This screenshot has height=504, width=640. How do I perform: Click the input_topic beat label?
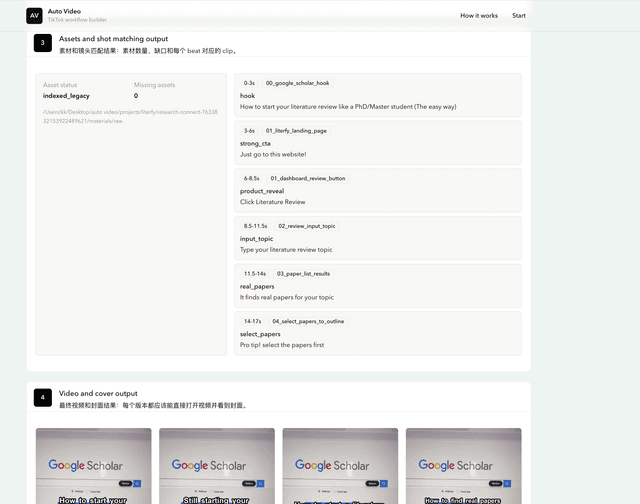(x=256, y=239)
